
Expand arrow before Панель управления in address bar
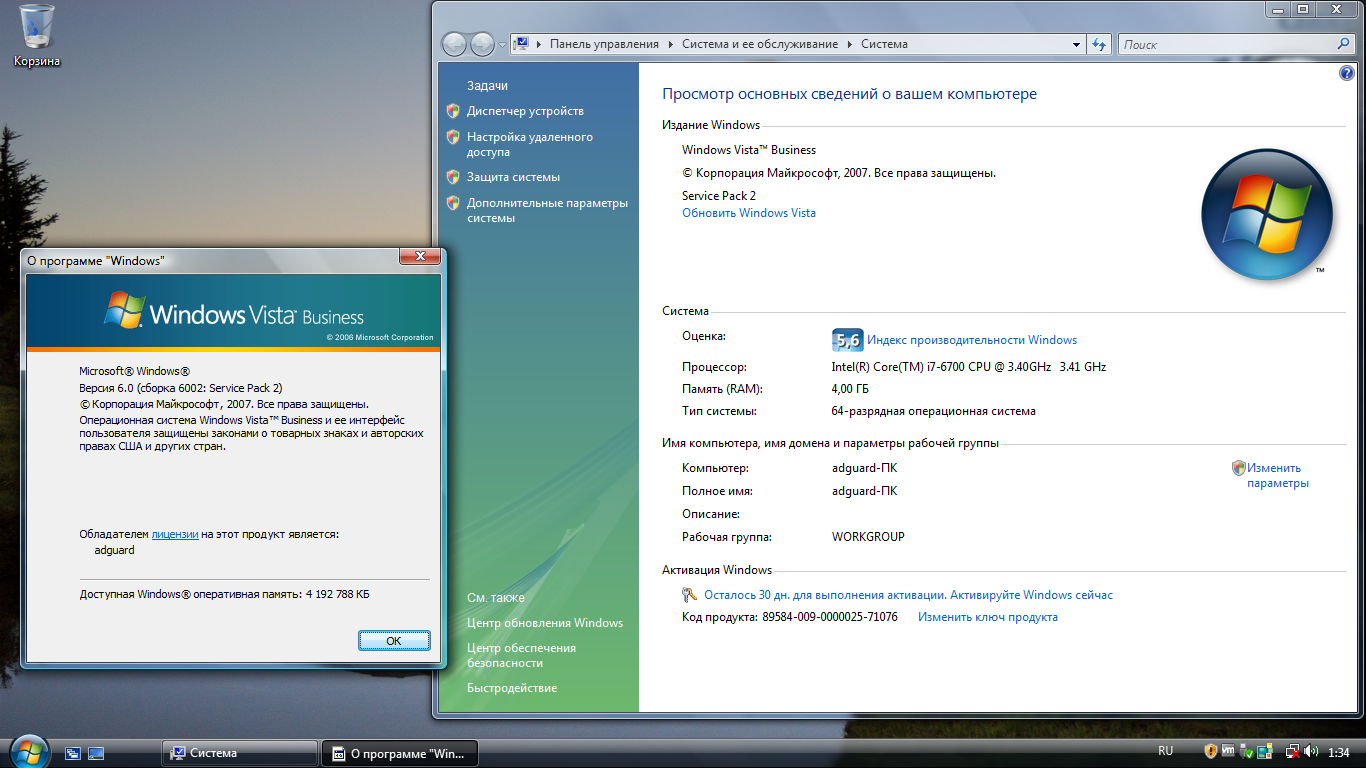tap(539, 44)
